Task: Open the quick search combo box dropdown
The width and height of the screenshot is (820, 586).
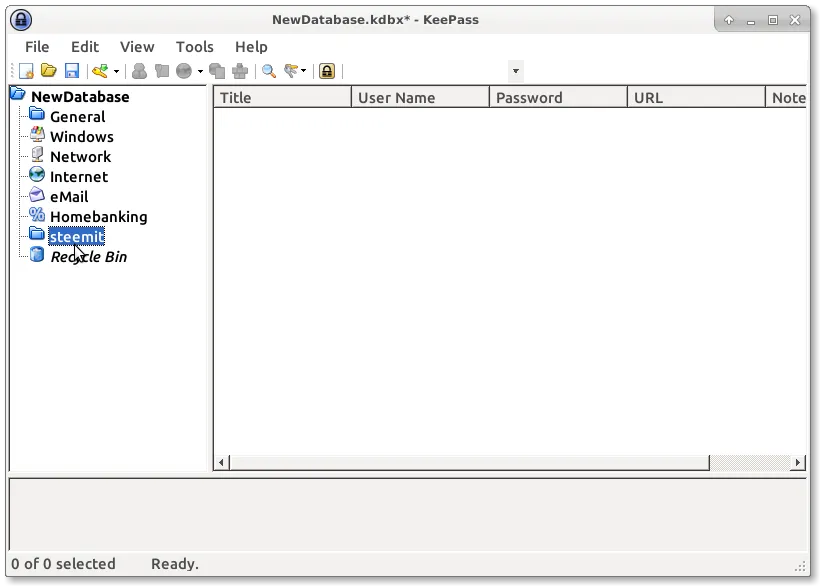Action: click(516, 71)
